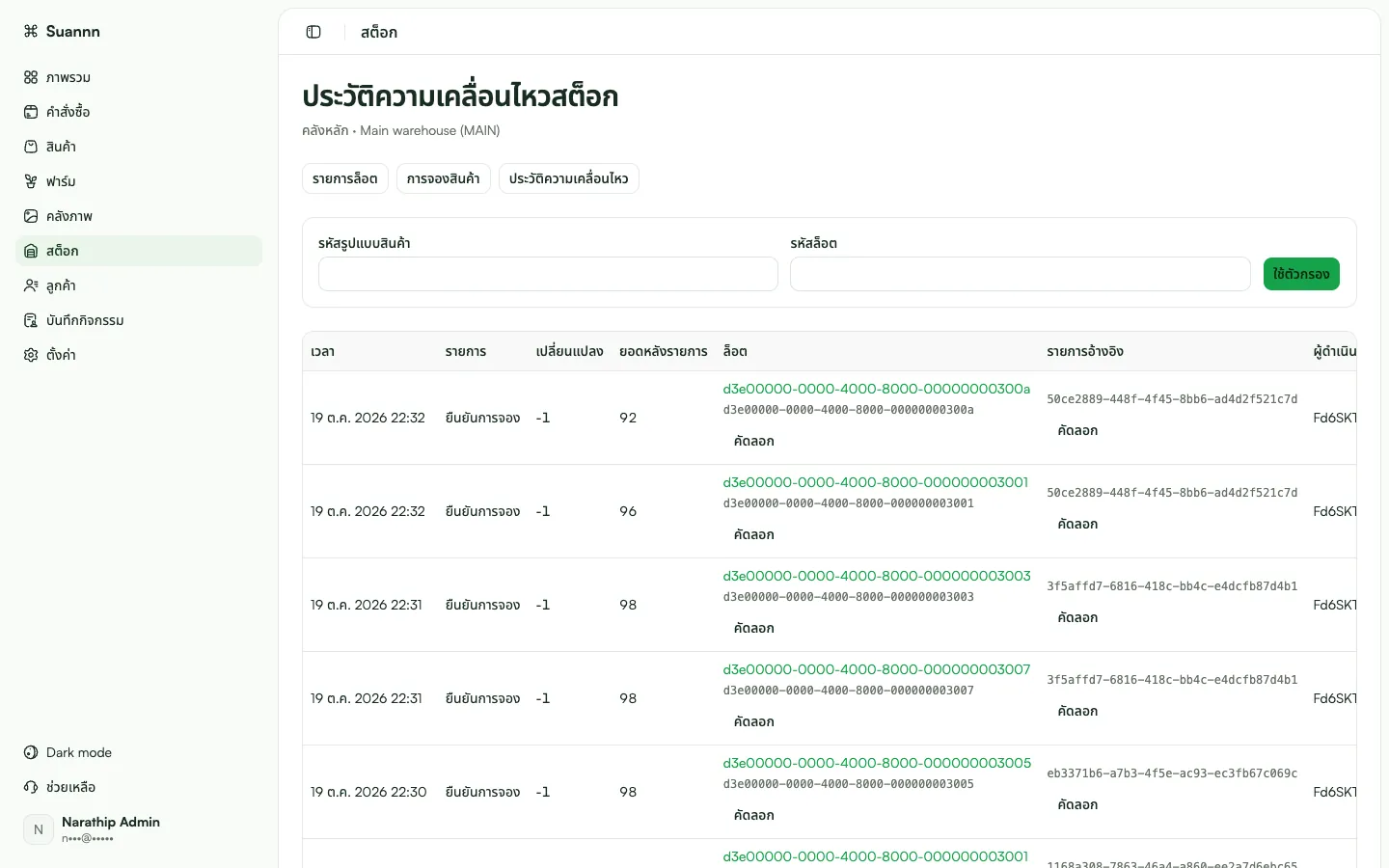Open the การจองสินค้า tab
The height and width of the screenshot is (868, 1389).
click(444, 178)
